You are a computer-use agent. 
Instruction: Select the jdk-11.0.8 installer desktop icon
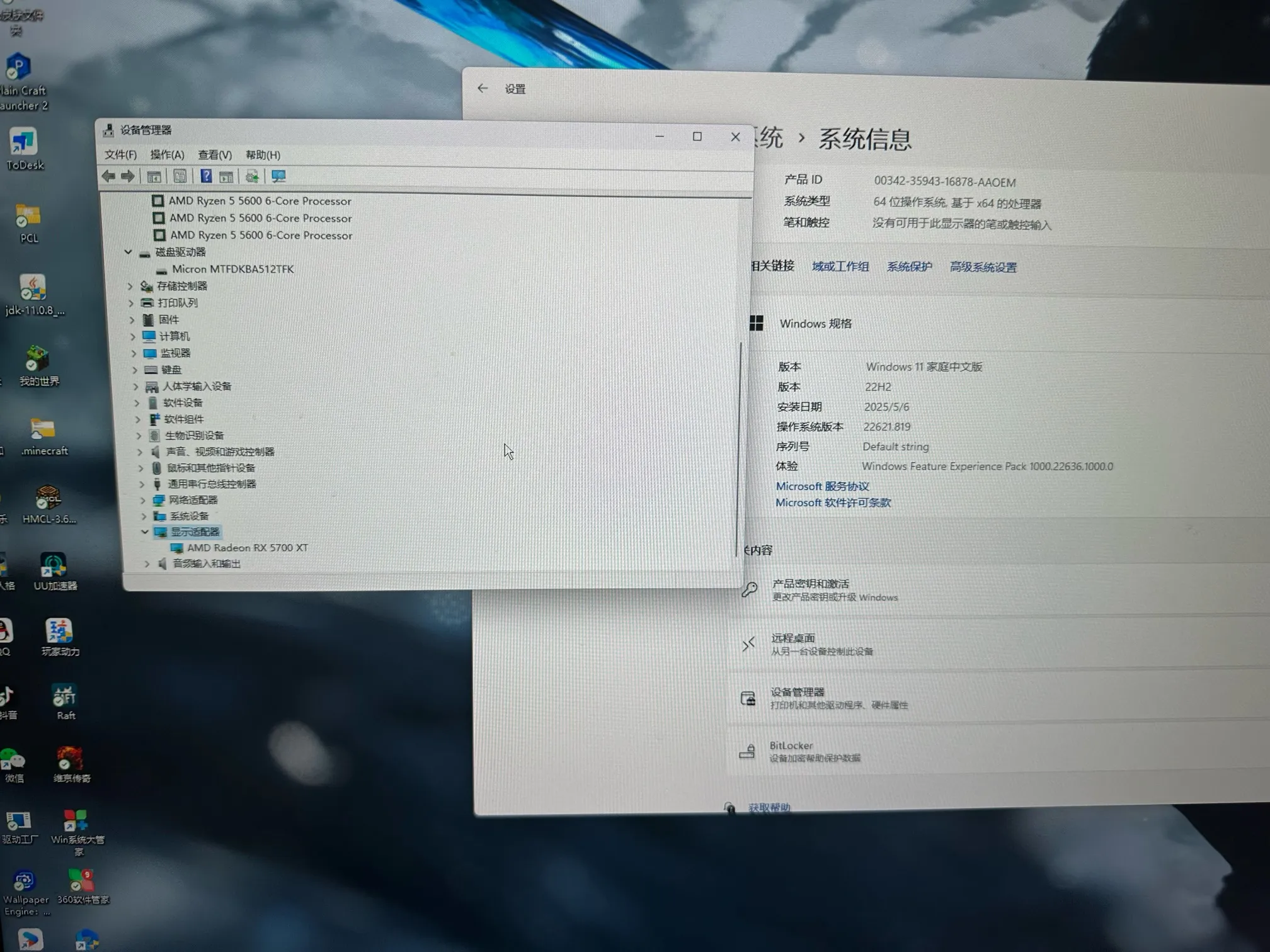pos(34,295)
